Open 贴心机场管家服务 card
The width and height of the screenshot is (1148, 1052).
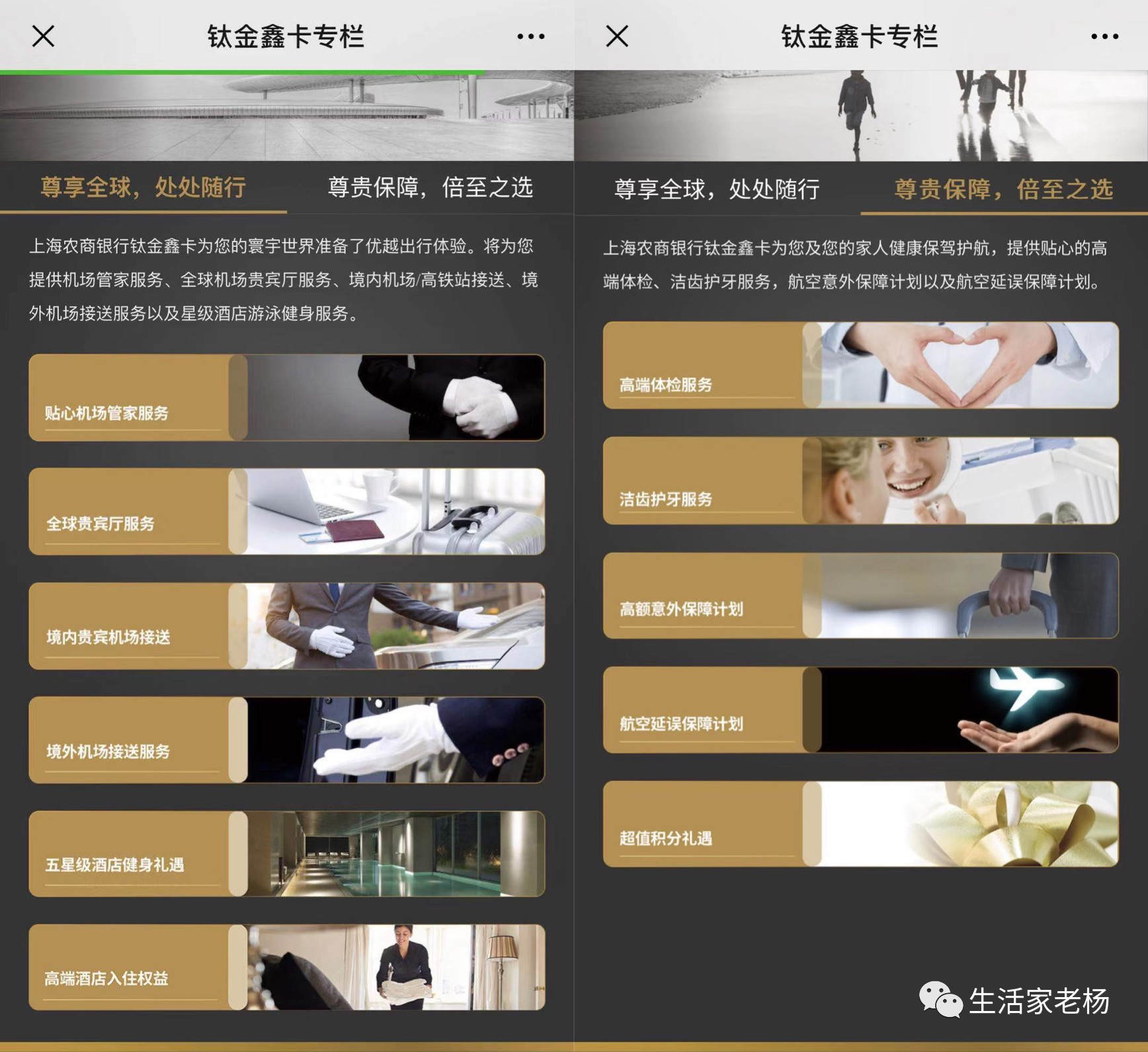[x=287, y=397]
